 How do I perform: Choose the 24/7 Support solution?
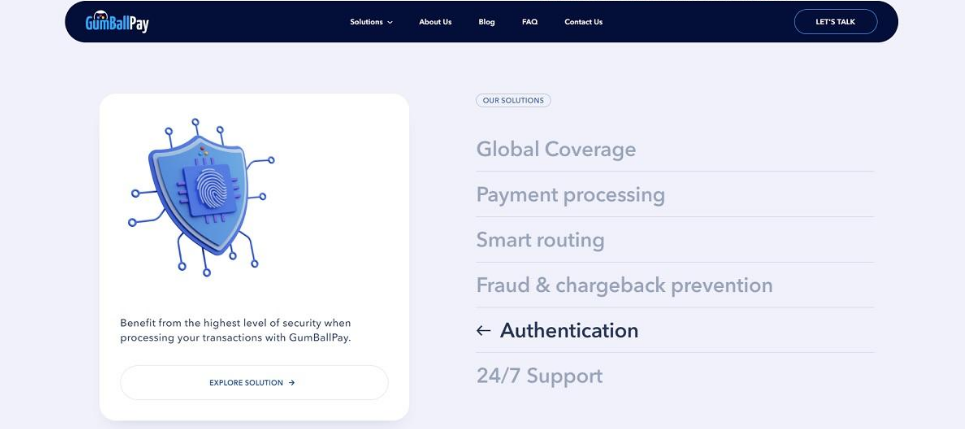[x=539, y=376]
